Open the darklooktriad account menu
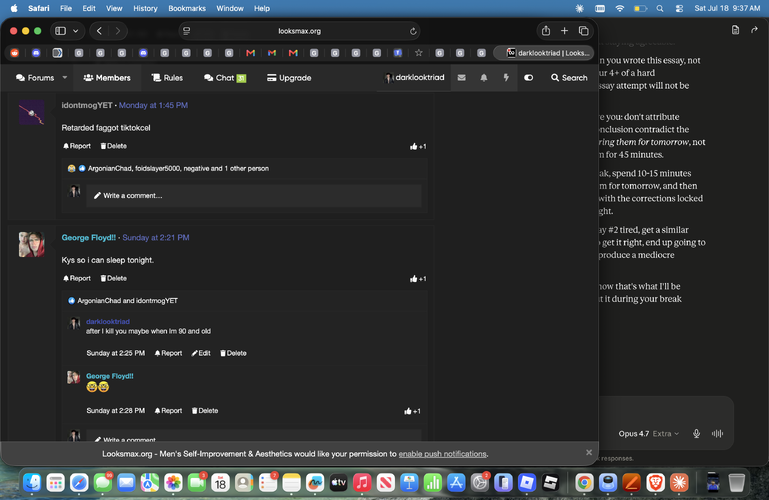This screenshot has height=500, width=769. [414, 77]
